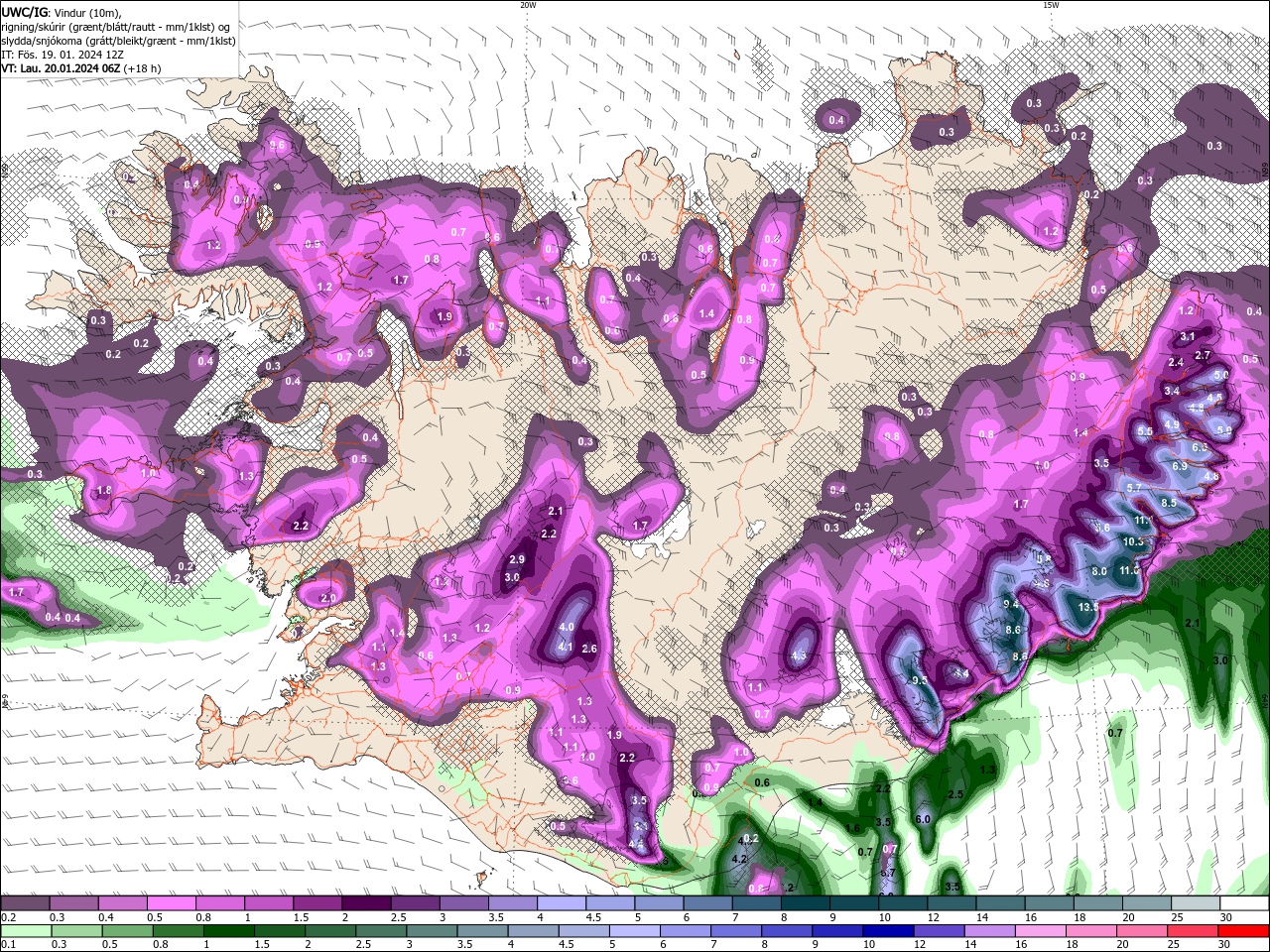Click the violet rain swatch at 12
The height and width of the screenshot is (952, 1270).
(938, 931)
